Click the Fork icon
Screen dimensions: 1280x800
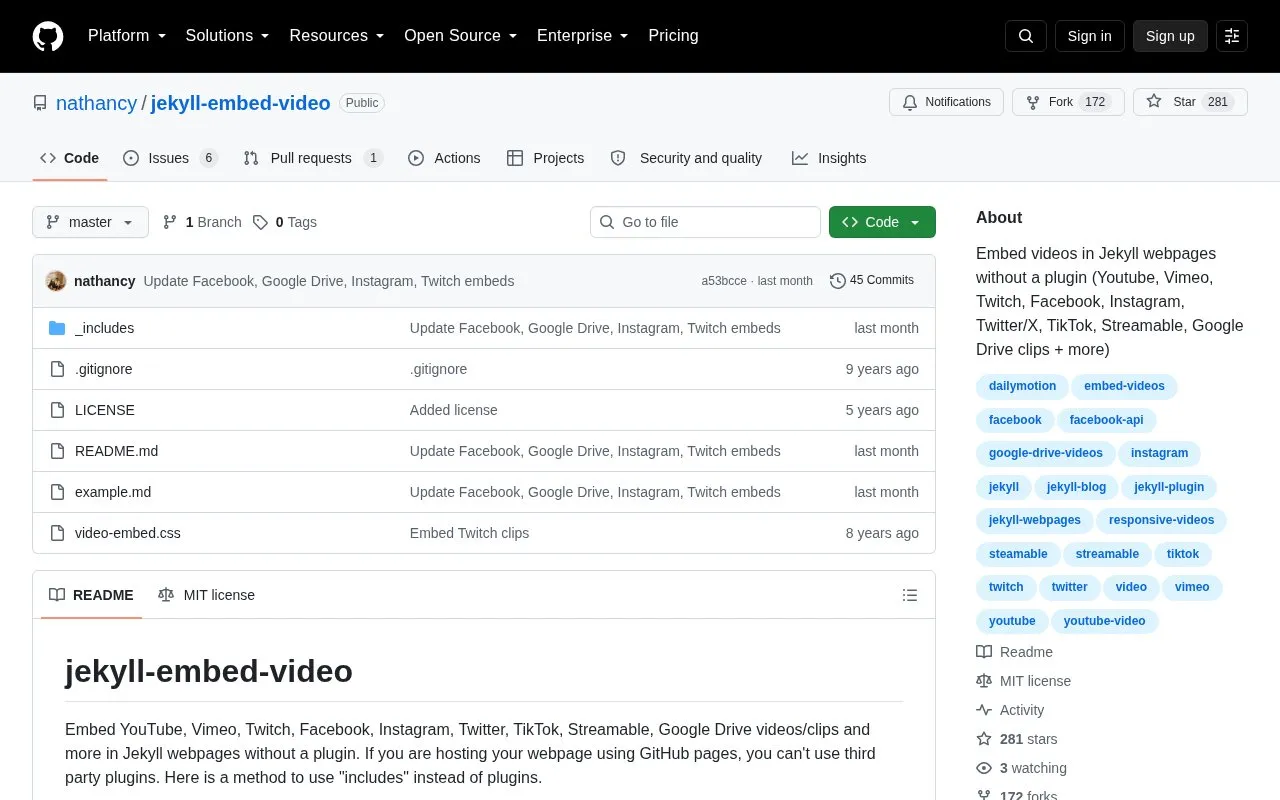1033,102
